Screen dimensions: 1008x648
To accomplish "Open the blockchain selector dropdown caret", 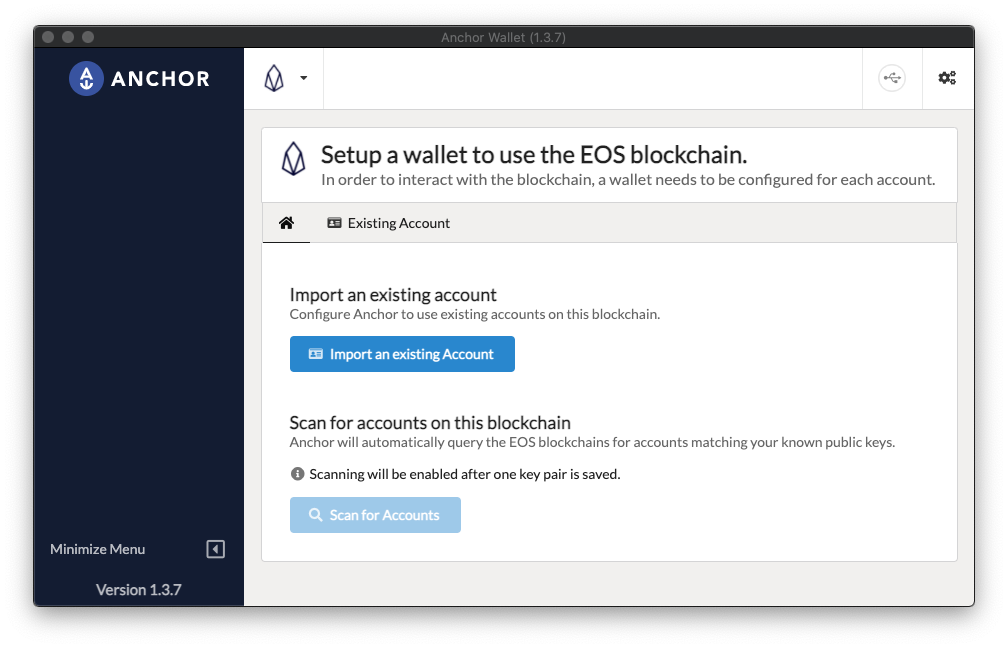I will (x=303, y=78).
